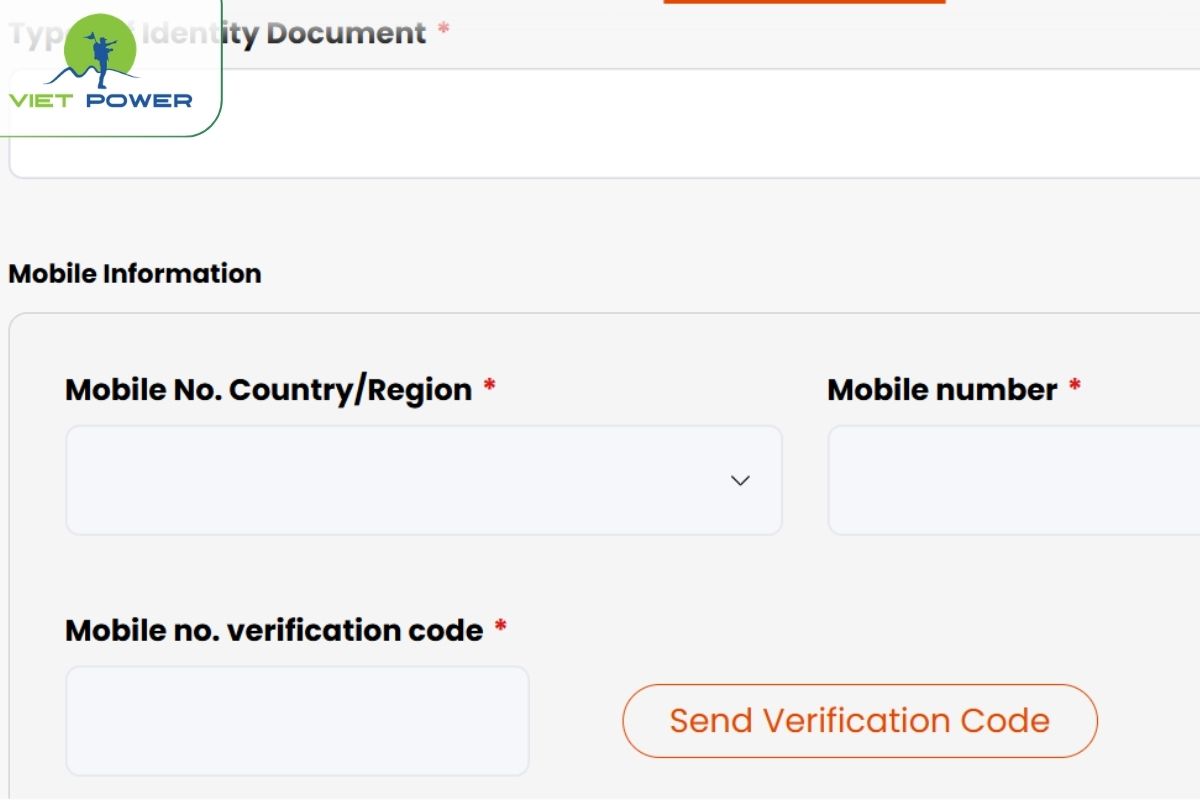
Task: Click the red asterisk beside Mobile number
Action: click(x=1075, y=387)
